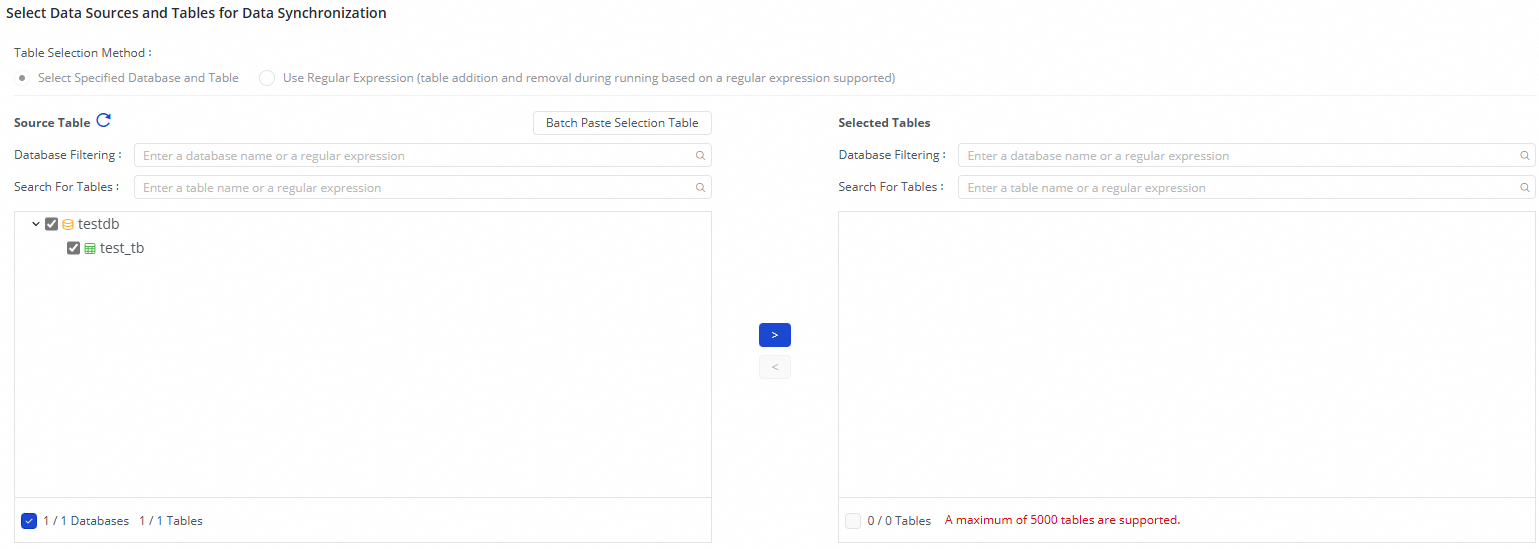Select the Use Regular Expression radio option
This screenshot has width=1539, height=549.
267,78
